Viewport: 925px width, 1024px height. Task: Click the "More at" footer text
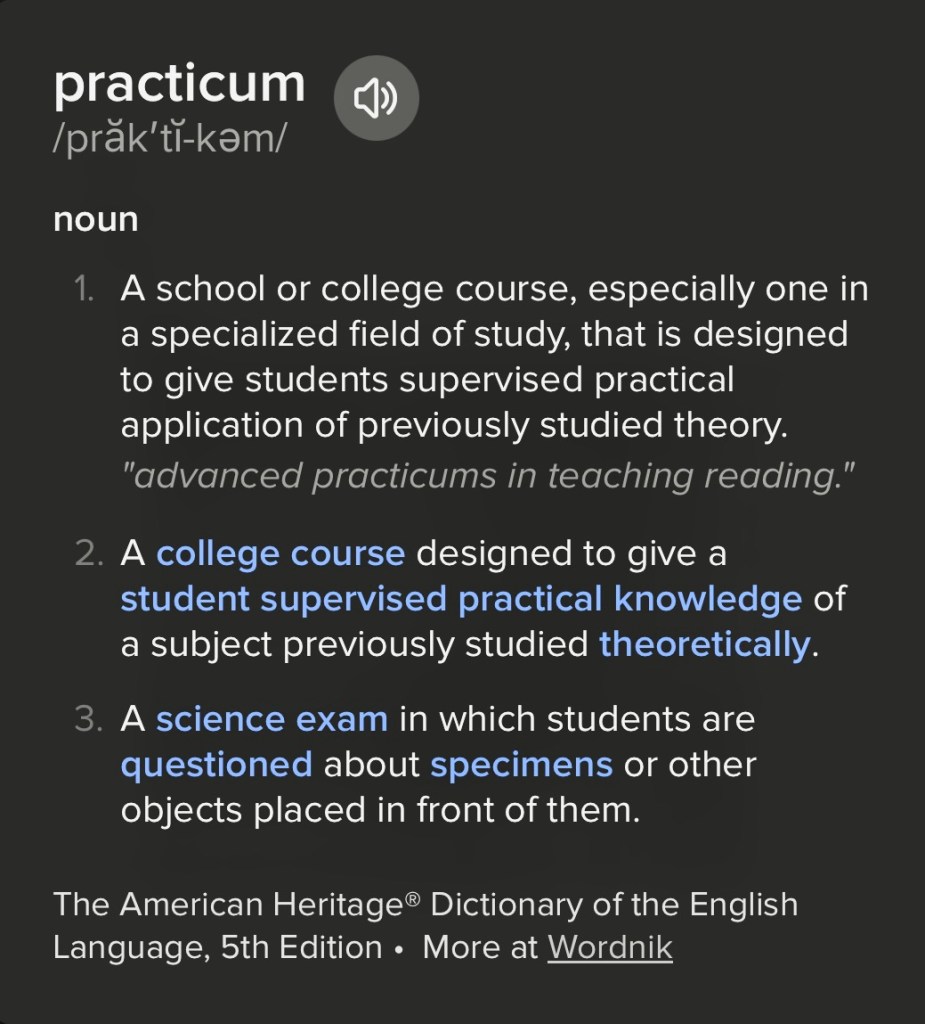[x=480, y=947]
